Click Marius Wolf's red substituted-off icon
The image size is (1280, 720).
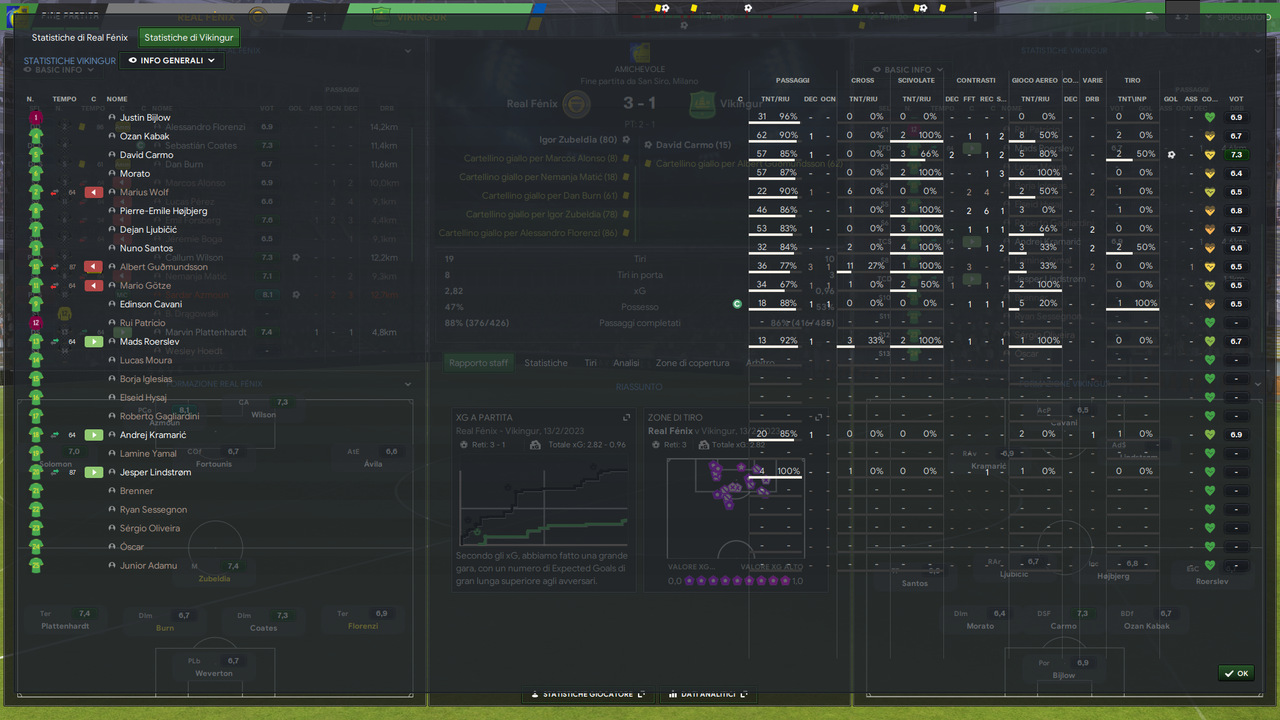[94, 192]
